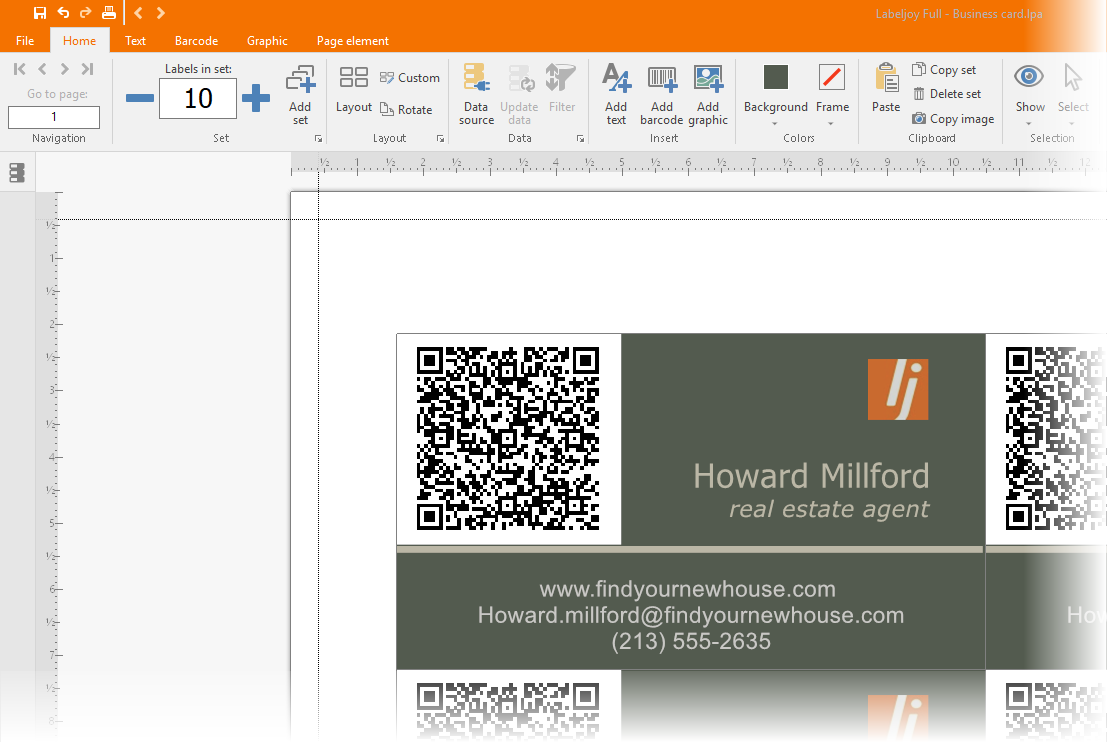
Task: Open Layout group dialog launcher
Action: tap(441, 139)
